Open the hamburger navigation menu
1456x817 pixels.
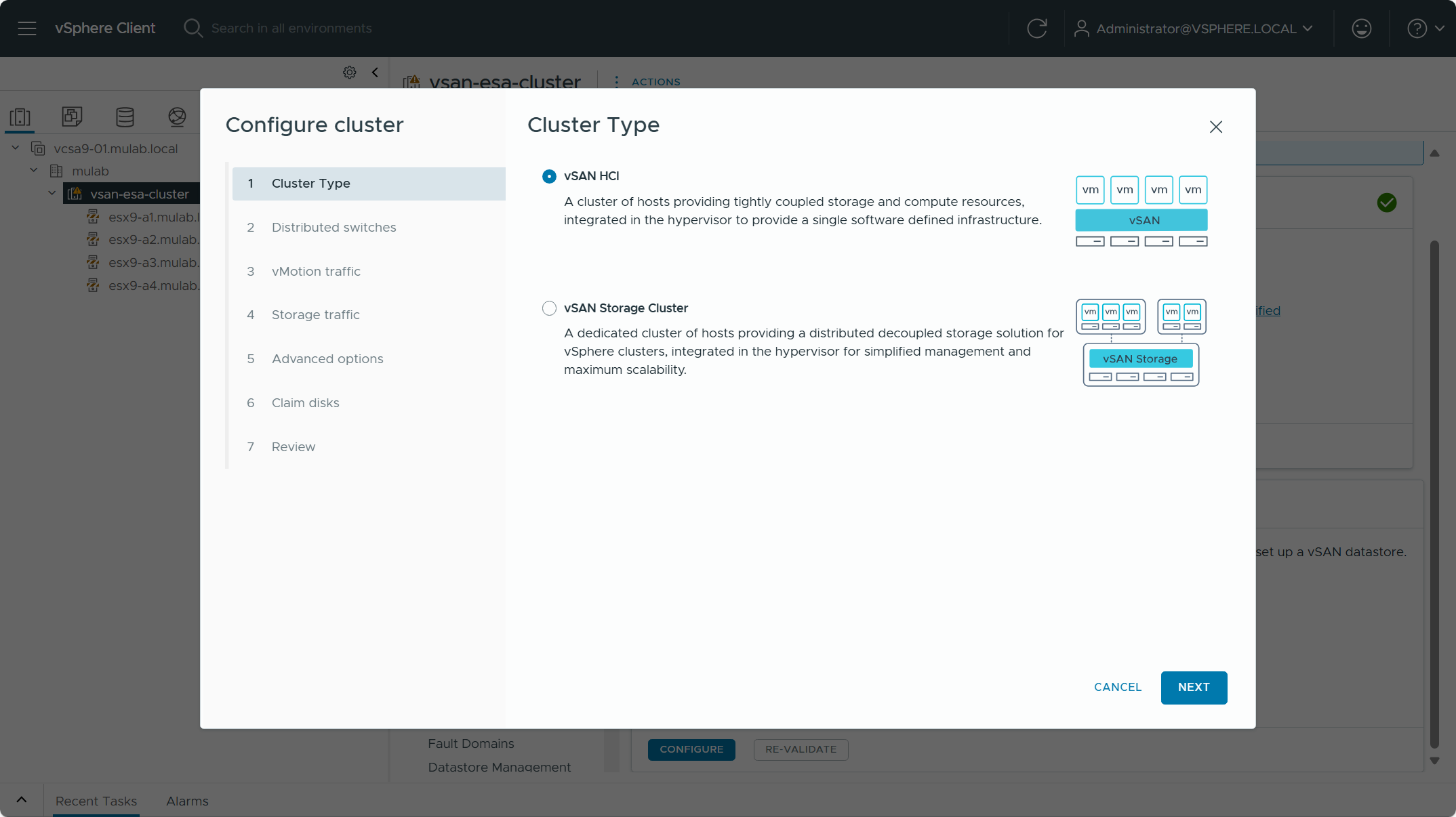click(27, 28)
